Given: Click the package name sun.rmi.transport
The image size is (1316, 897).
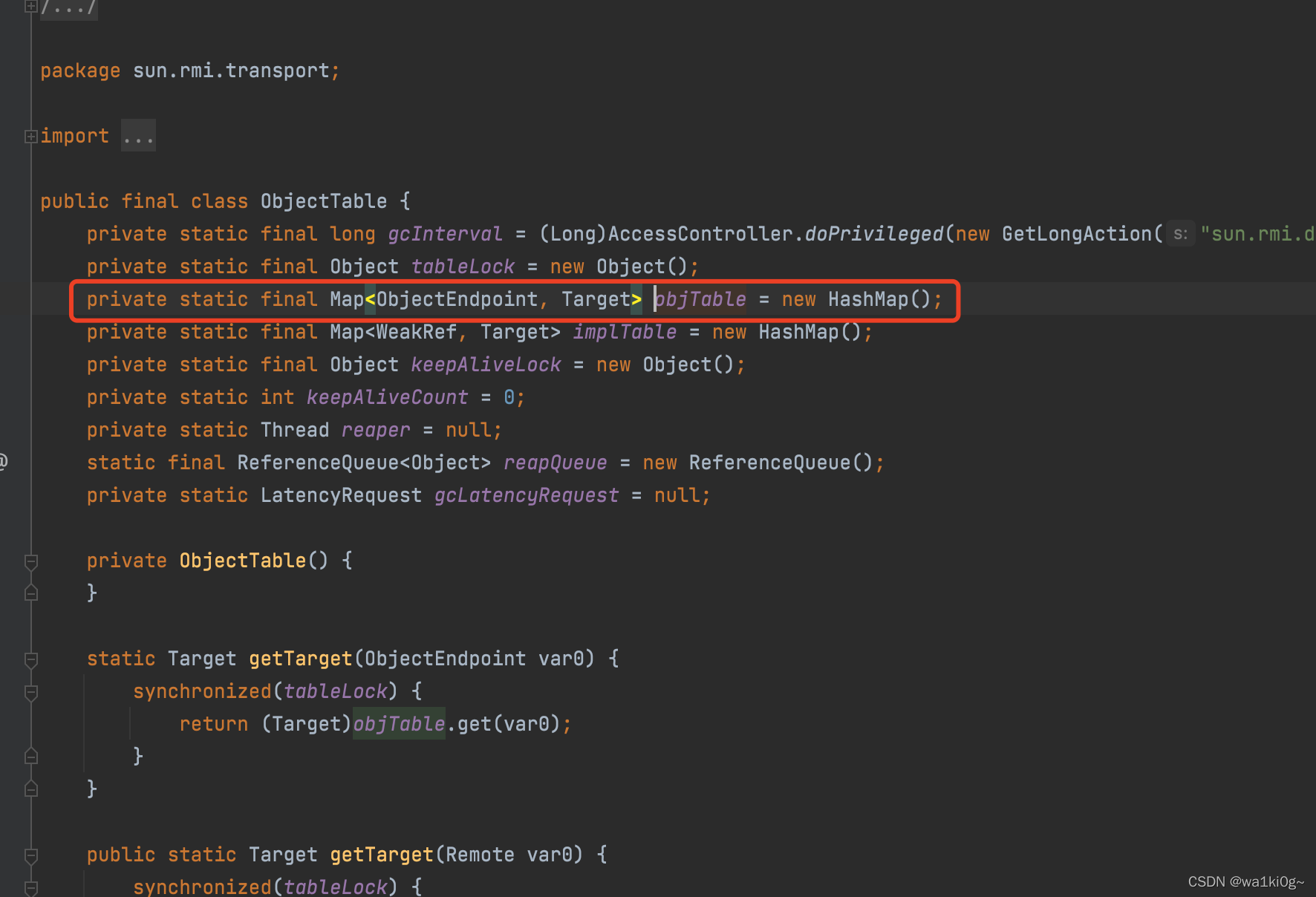Looking at the screenshot, I should [x=231, y=71].
